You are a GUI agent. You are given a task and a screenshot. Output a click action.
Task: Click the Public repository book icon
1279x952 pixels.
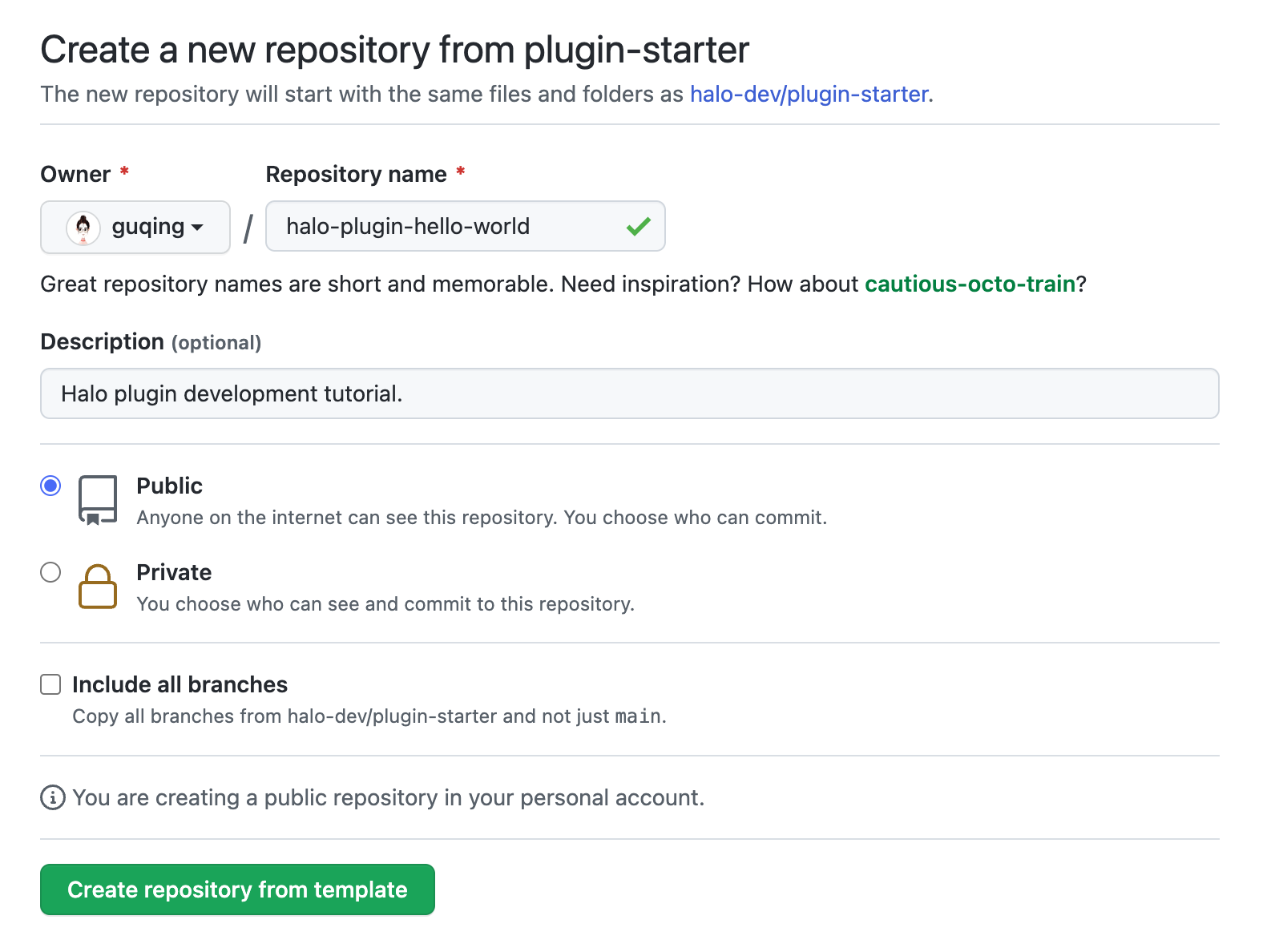point(98,500)
